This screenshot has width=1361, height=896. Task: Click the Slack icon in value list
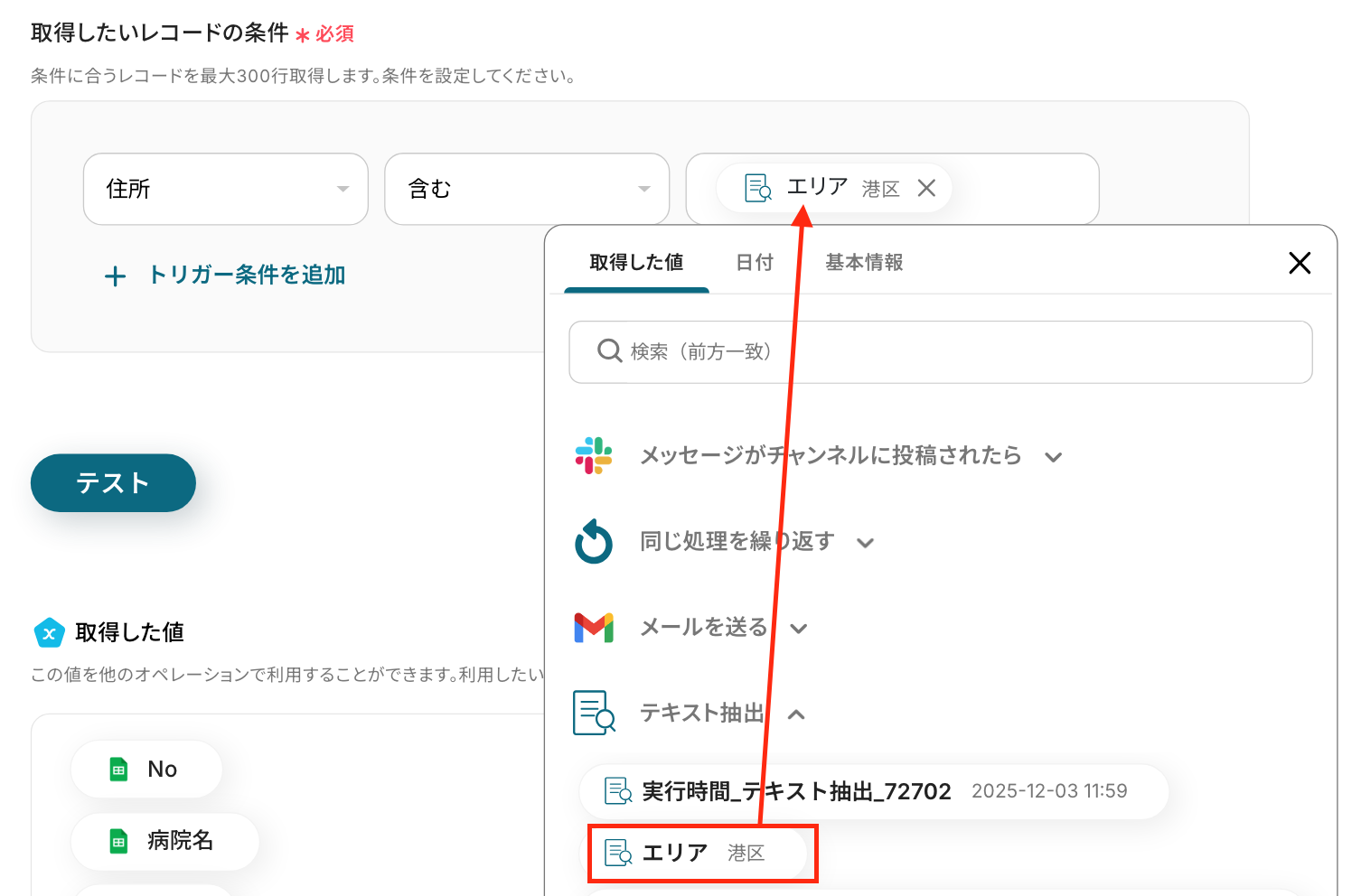(594, 455)
